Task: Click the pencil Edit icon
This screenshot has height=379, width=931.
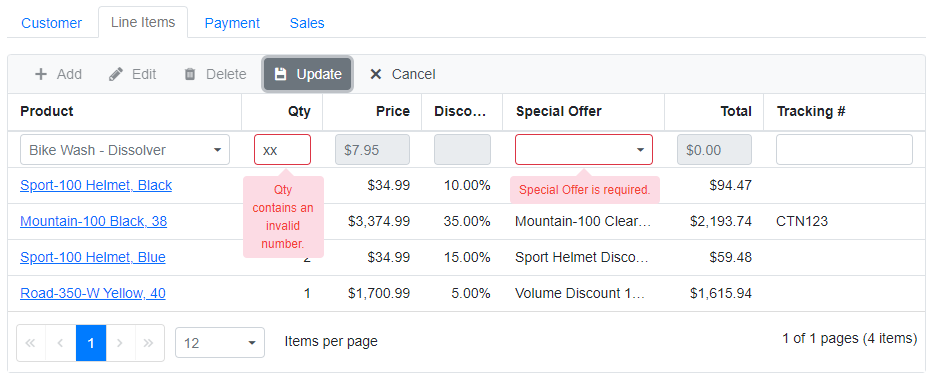Action: [x=116, y=74]
